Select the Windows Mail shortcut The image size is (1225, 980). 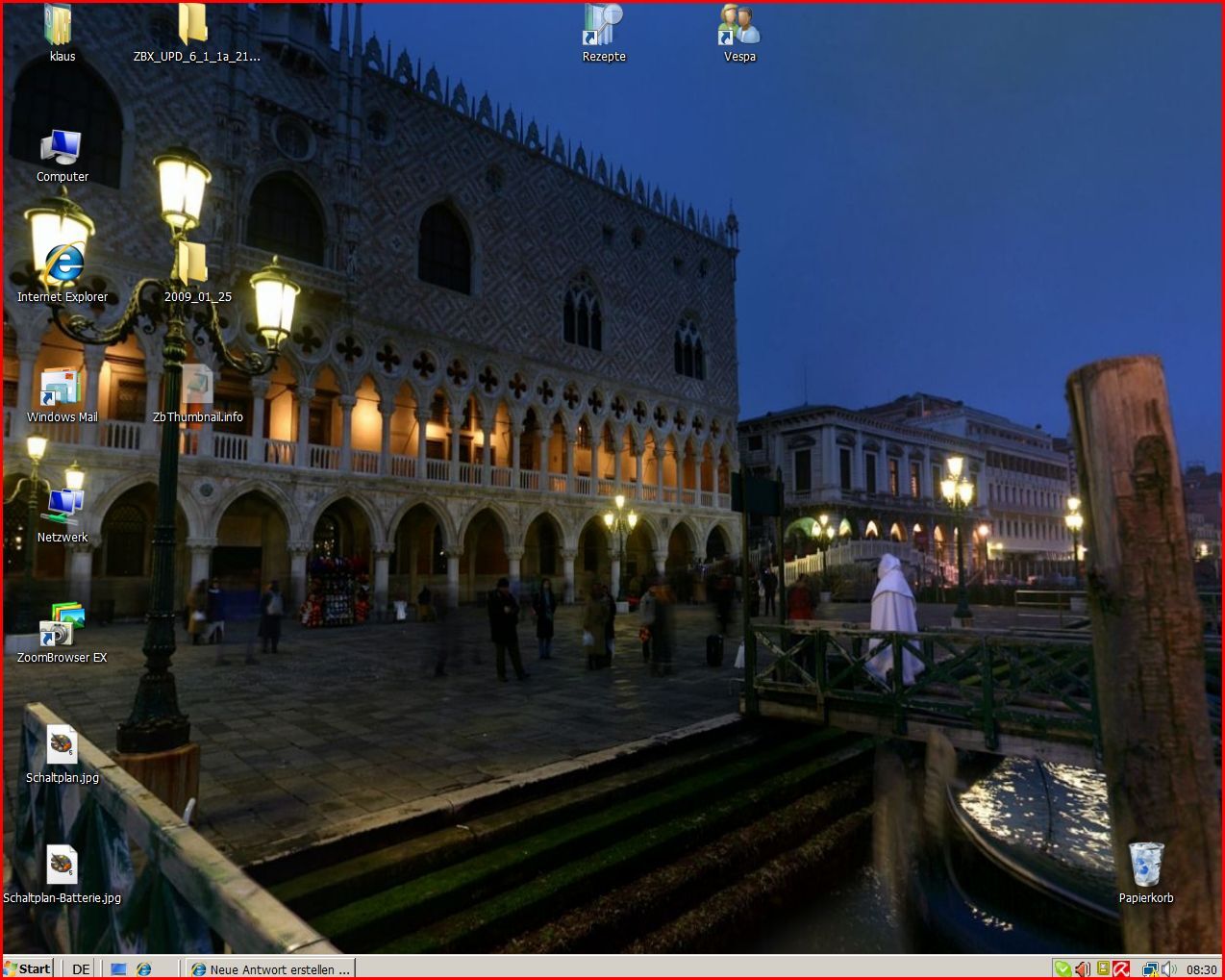(61, 388)
